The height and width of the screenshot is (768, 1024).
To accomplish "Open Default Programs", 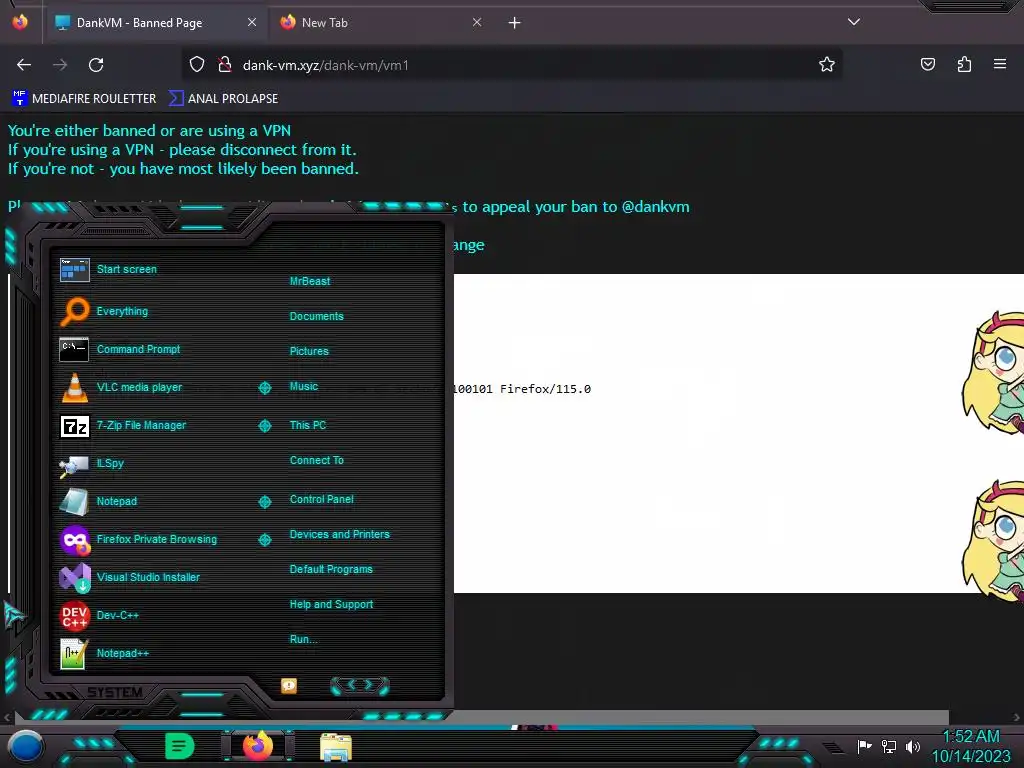I will [331, 569].
